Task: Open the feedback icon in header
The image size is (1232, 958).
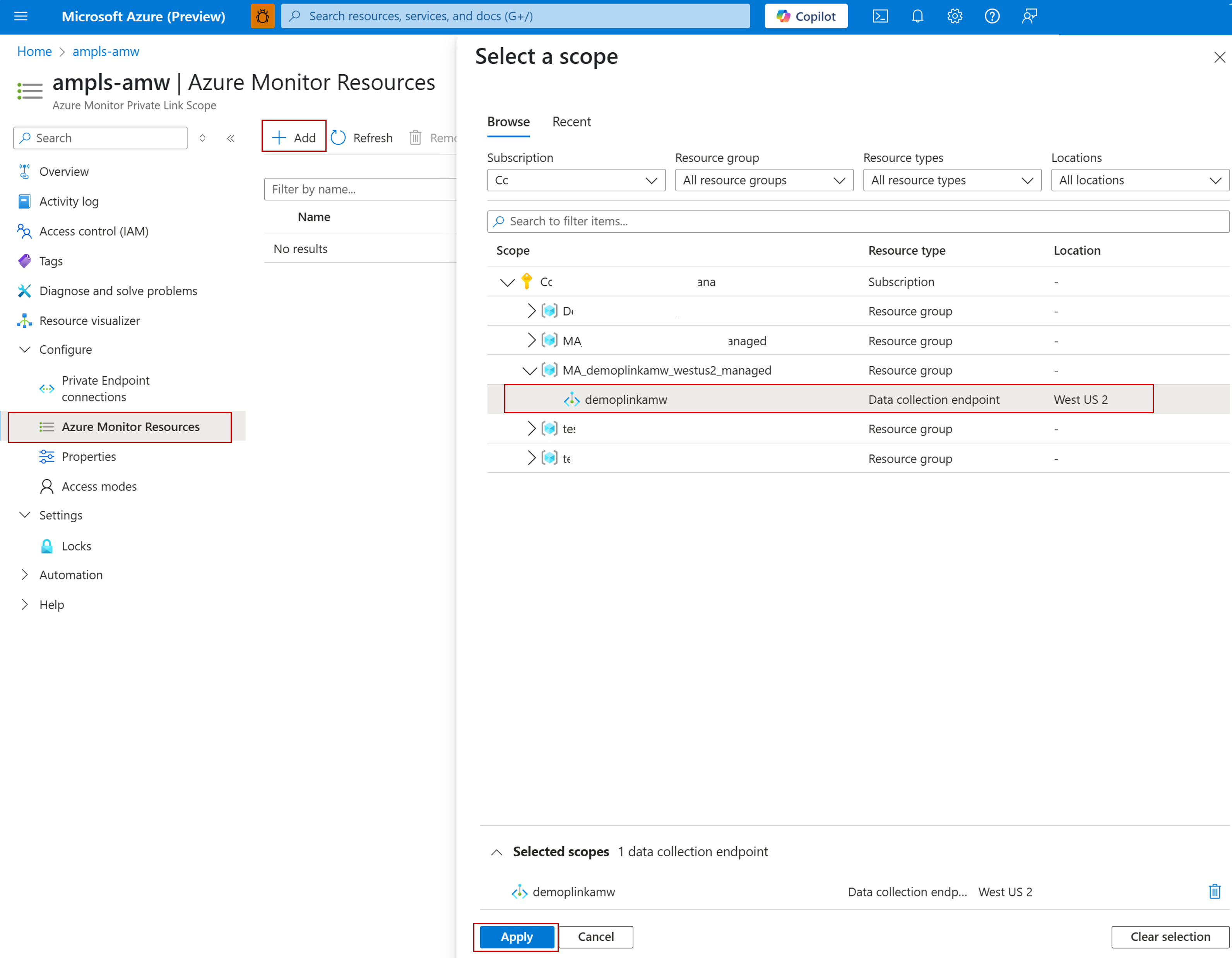Action: pyautogui.click(x=1029, y=16)
